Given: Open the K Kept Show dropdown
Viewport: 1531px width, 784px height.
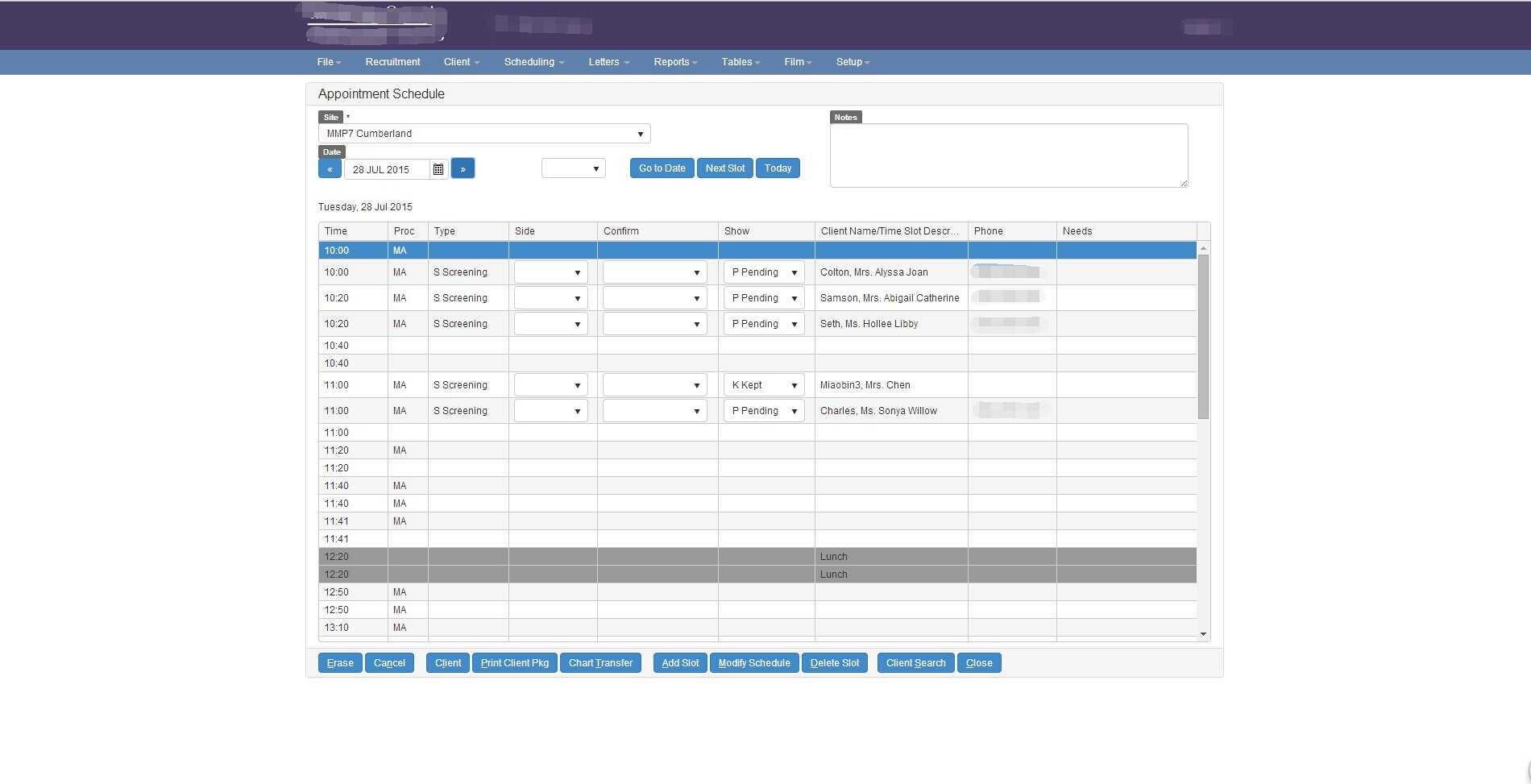Looking at the screenshot, I should click(764, 385).
